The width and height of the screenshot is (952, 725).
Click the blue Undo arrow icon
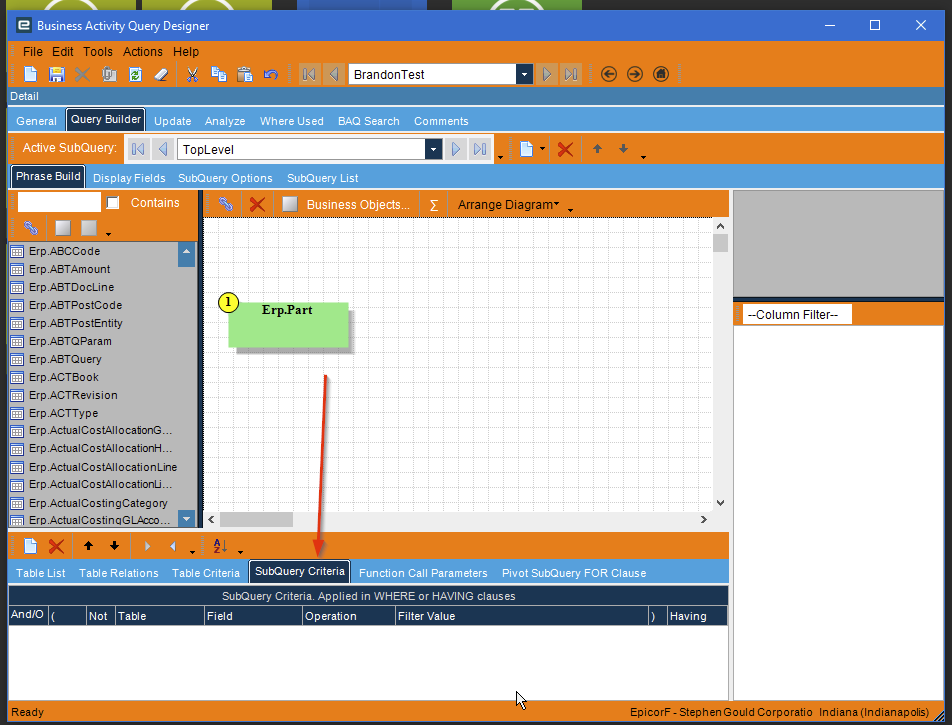pyautogui.click(x=271, y=74)
